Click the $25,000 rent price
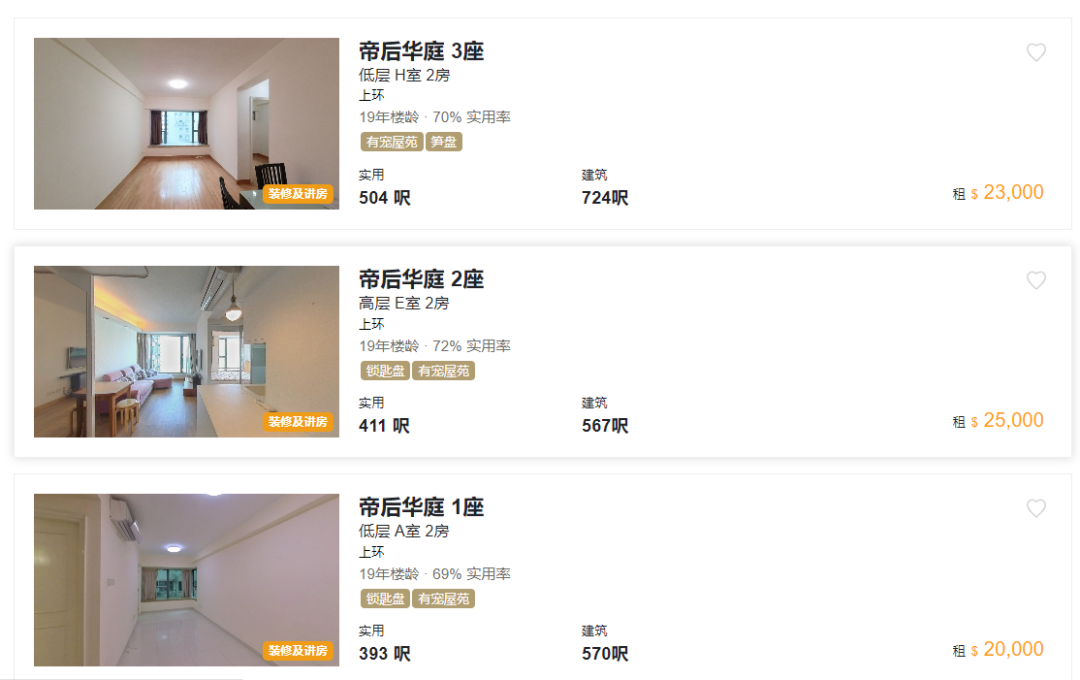1080x680 pixels. (x=1007, y=420)
